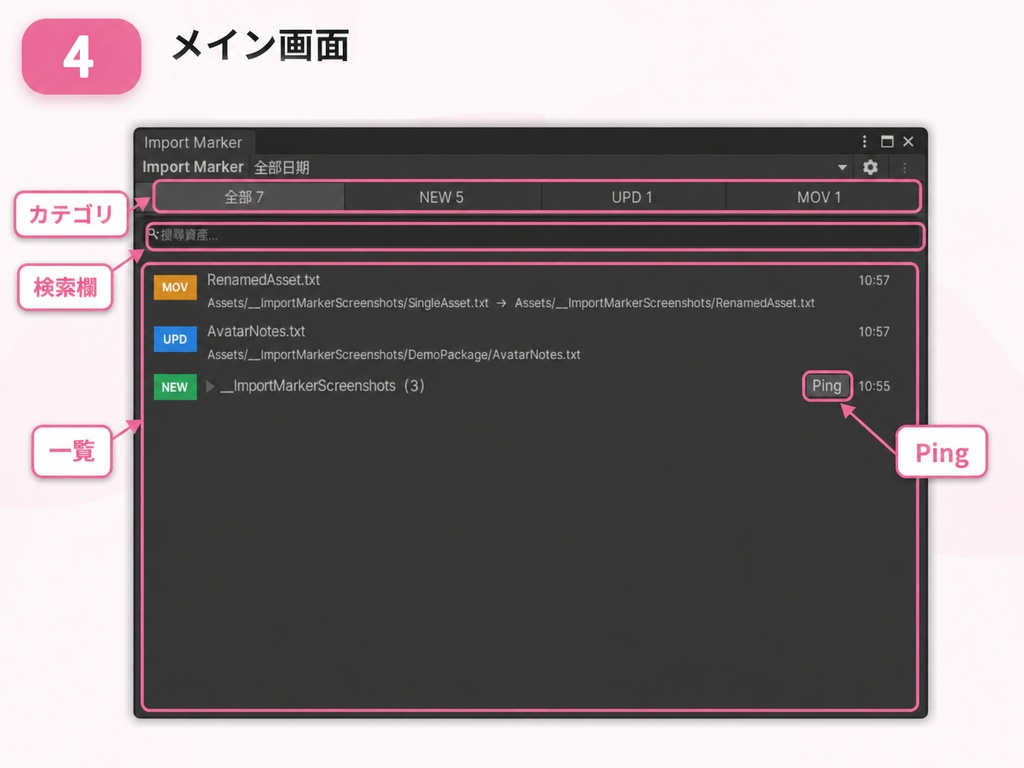
Task: Focus the 搜尋資產 search field
Action: click(x=534, y=236)
